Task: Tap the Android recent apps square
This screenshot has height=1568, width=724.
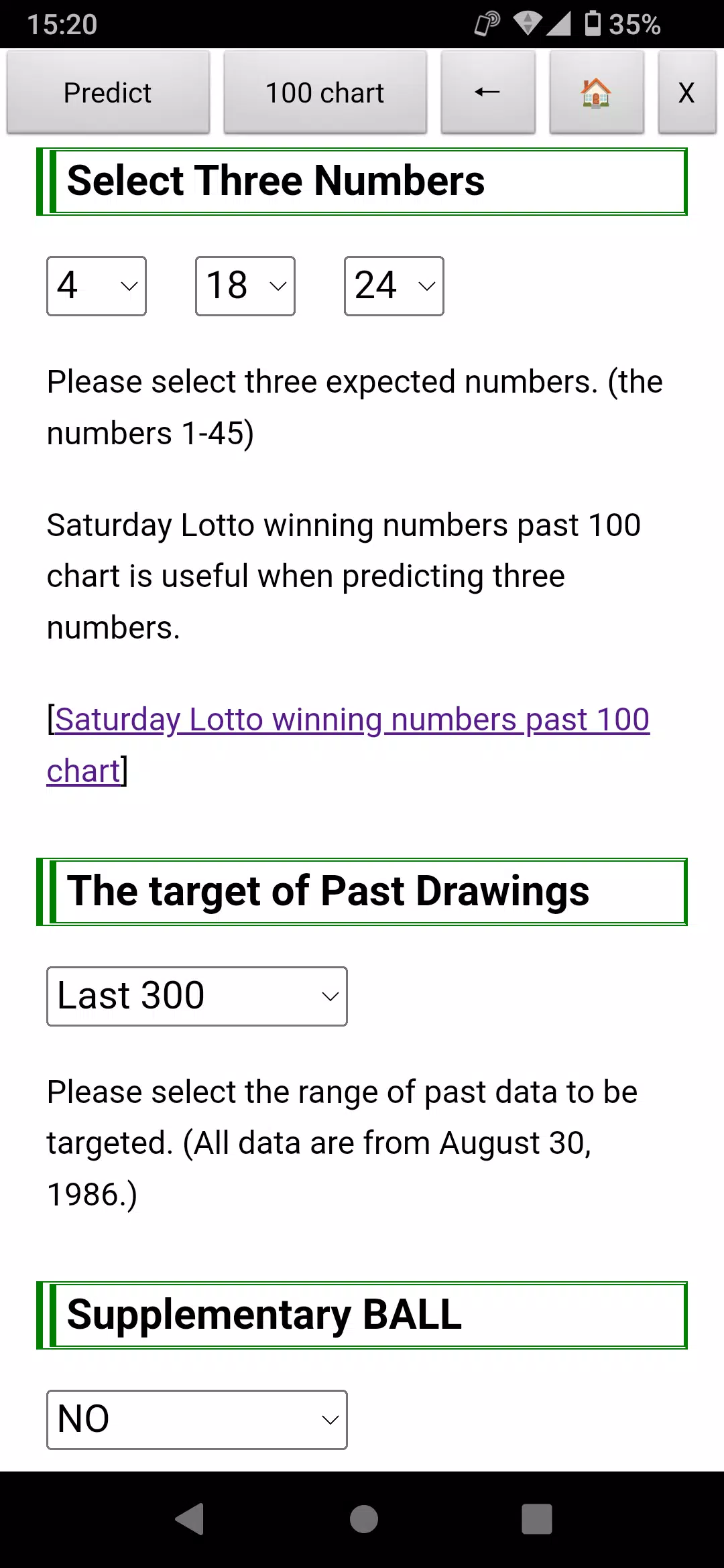Action: [537, 1519]
